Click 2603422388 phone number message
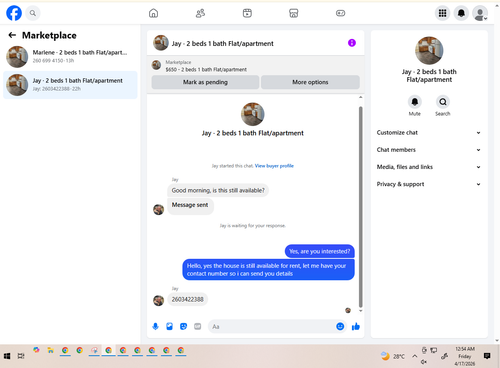 coord(187,299)
